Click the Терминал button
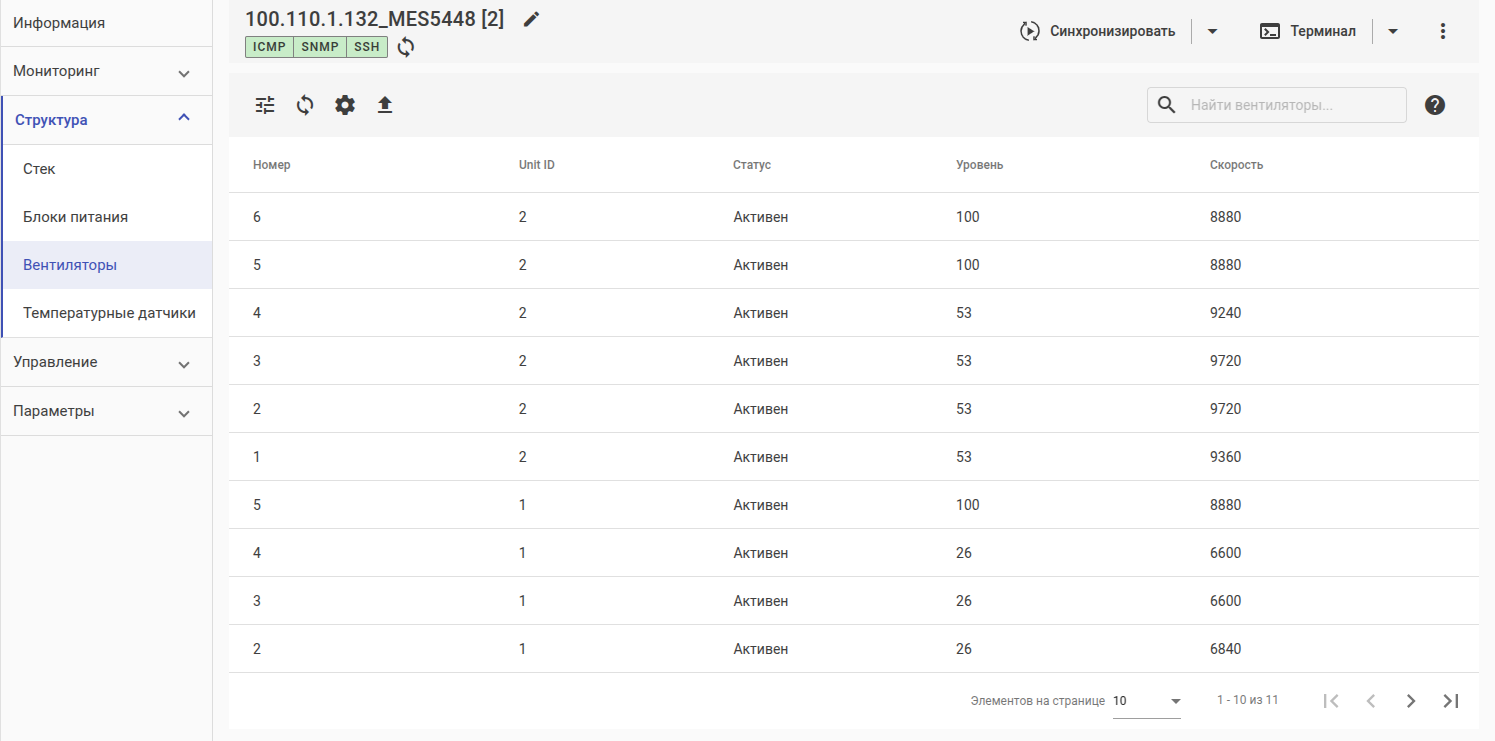 (x=1309, y=31)
